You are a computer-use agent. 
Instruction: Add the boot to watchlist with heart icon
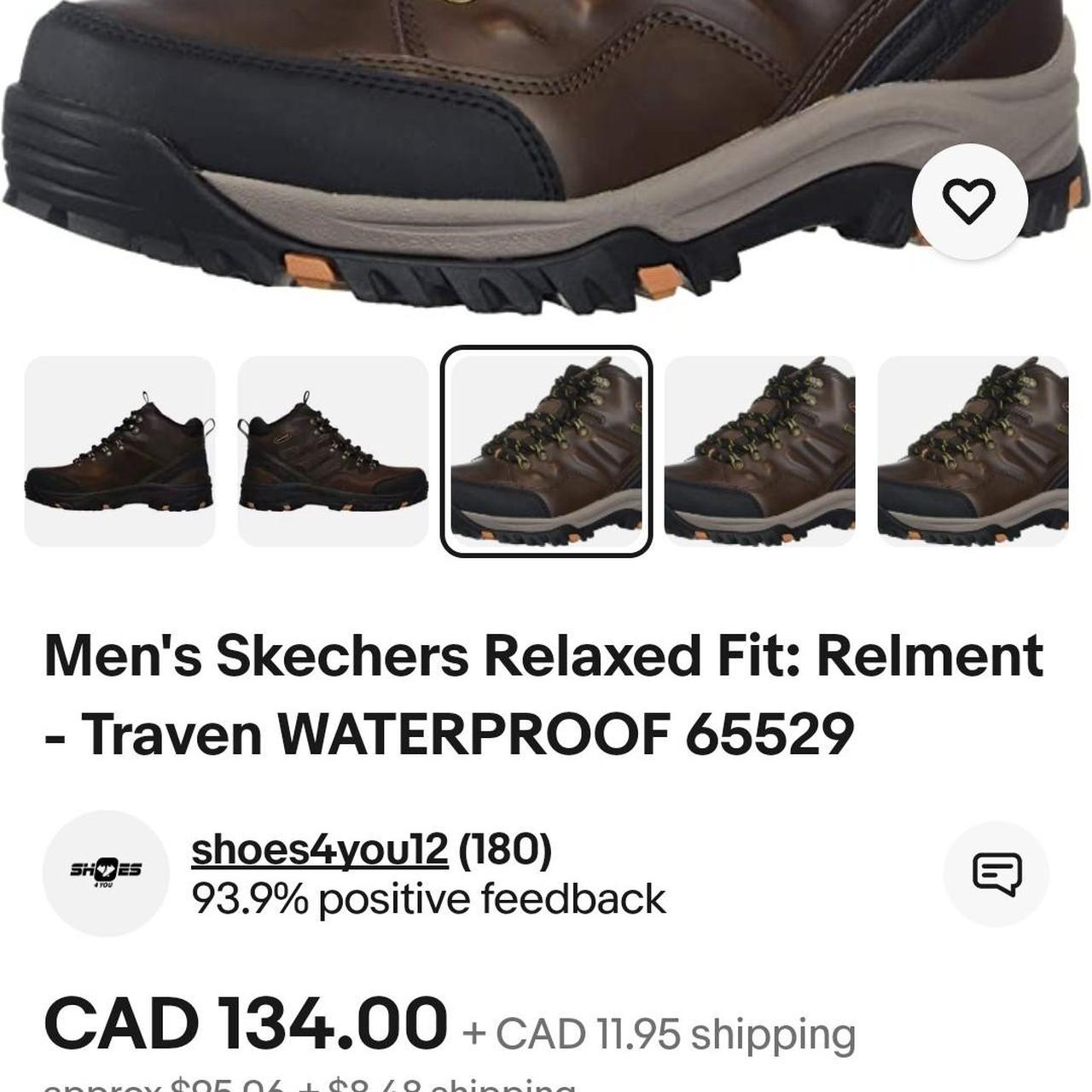pyautogui.click(x=970, y=201)
